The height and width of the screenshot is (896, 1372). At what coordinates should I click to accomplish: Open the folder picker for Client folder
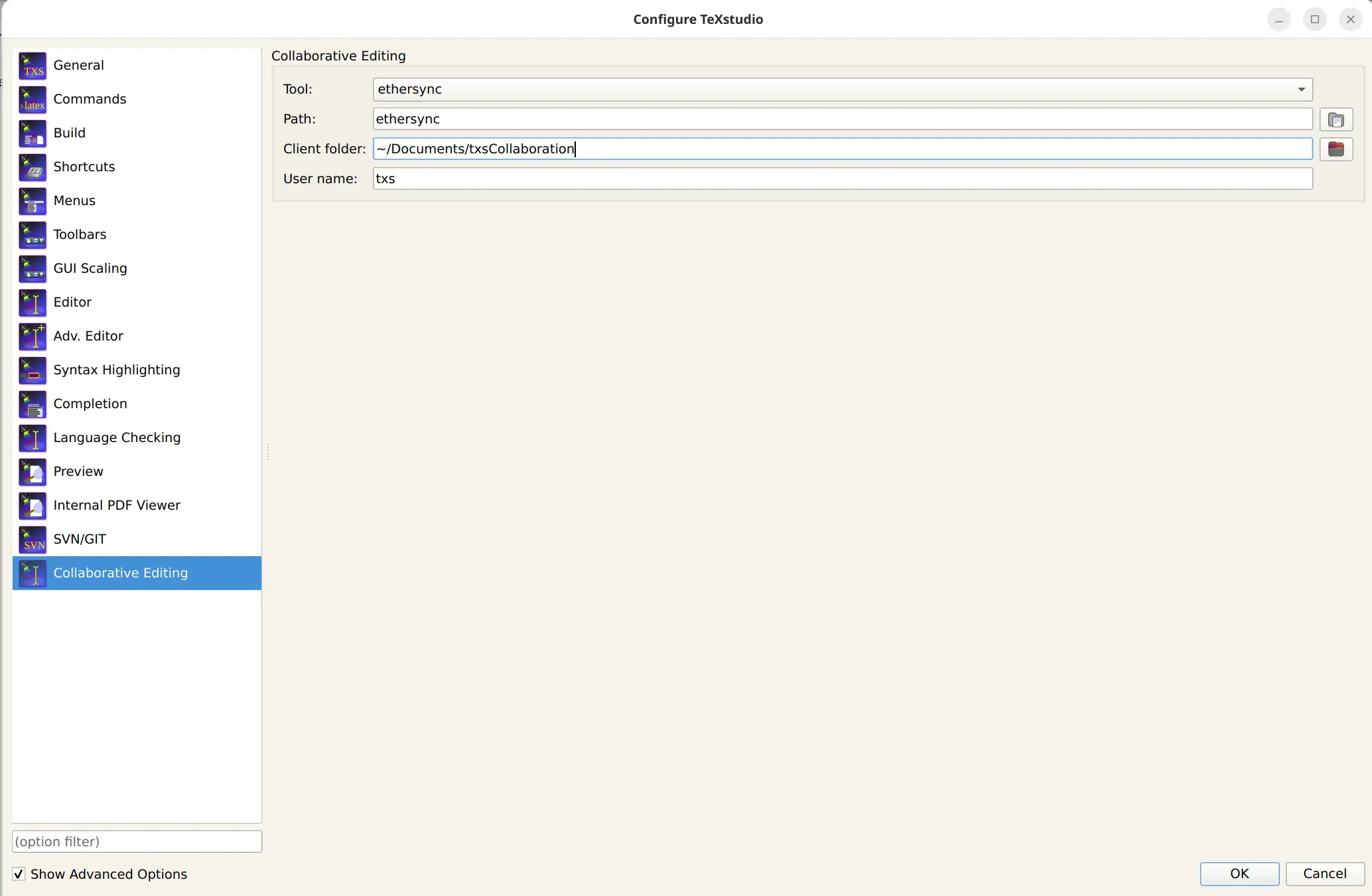tap(1337, 149)
